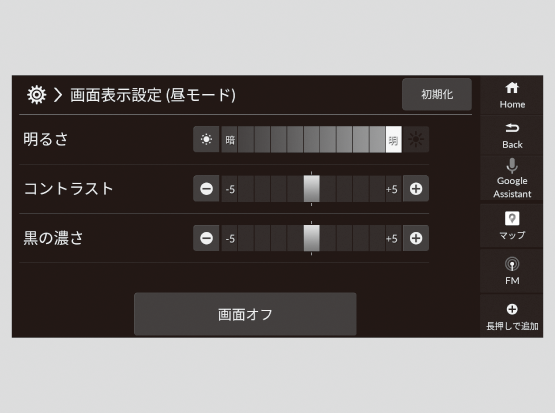The image size is (555, 413).
Task: Decrease 黒の濃さ with minus button
Action: point(206,238)
